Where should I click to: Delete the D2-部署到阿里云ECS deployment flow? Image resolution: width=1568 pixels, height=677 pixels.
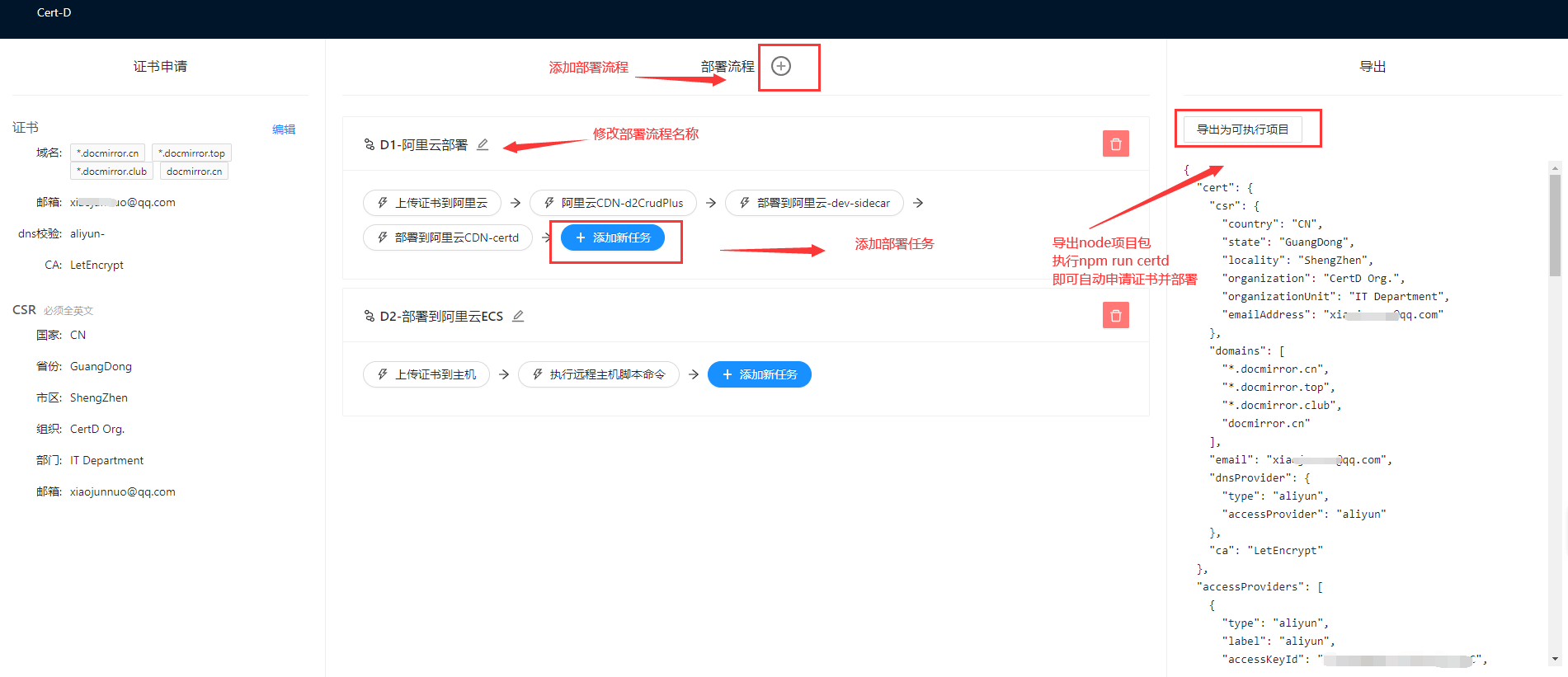[1115, 316]
